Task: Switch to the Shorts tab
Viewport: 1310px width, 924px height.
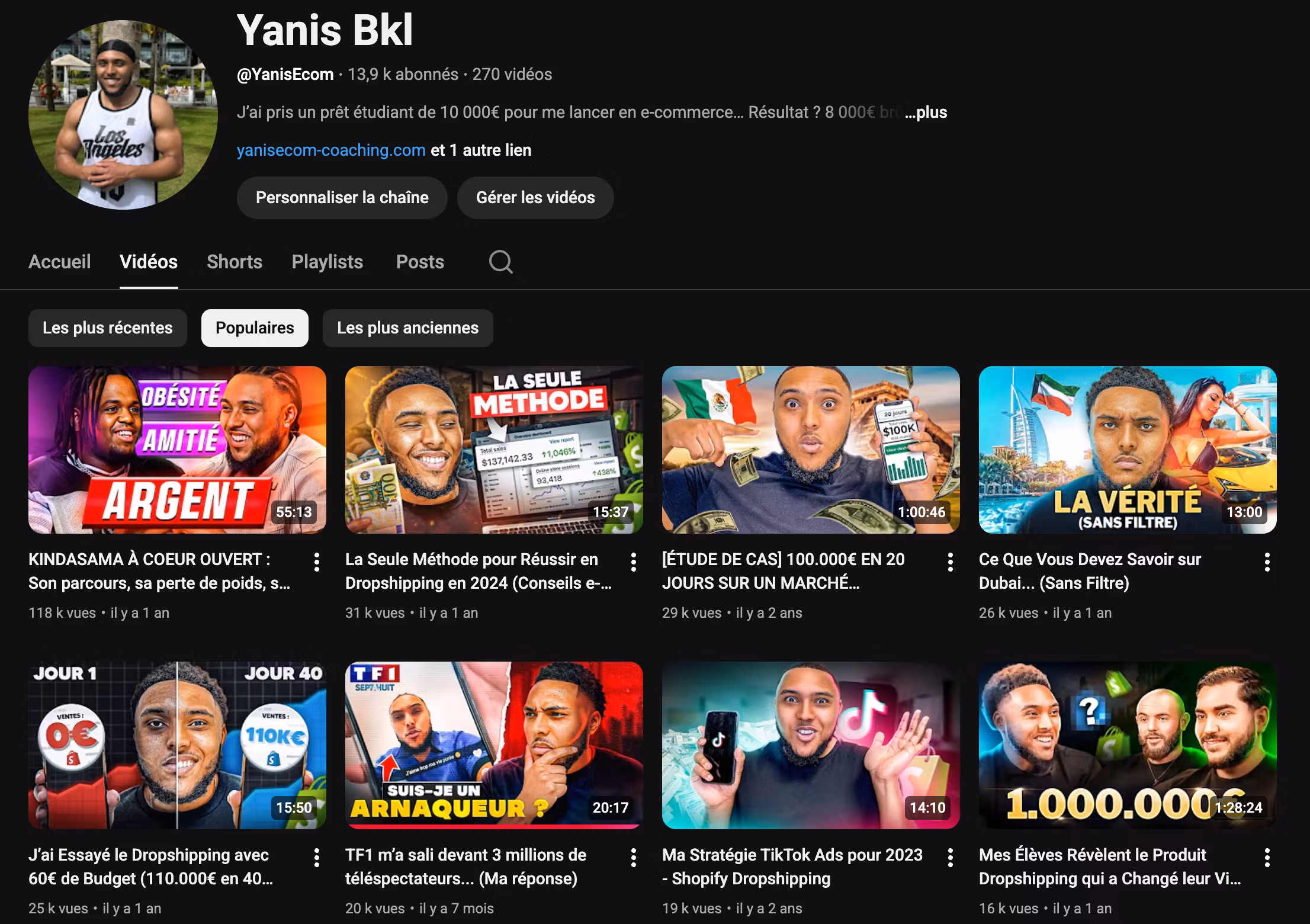Action: (235, 262)
